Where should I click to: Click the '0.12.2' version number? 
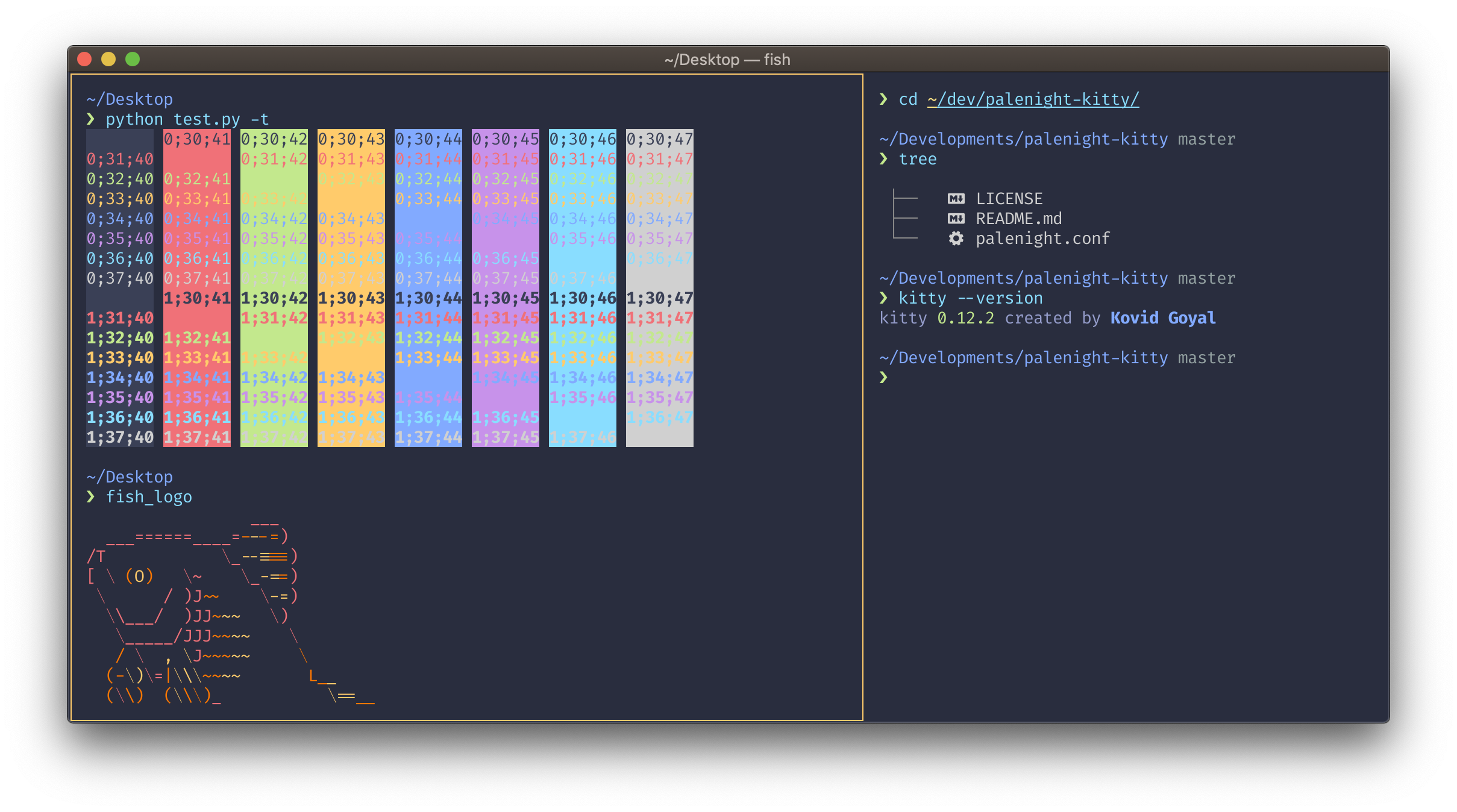click(966, 318)
